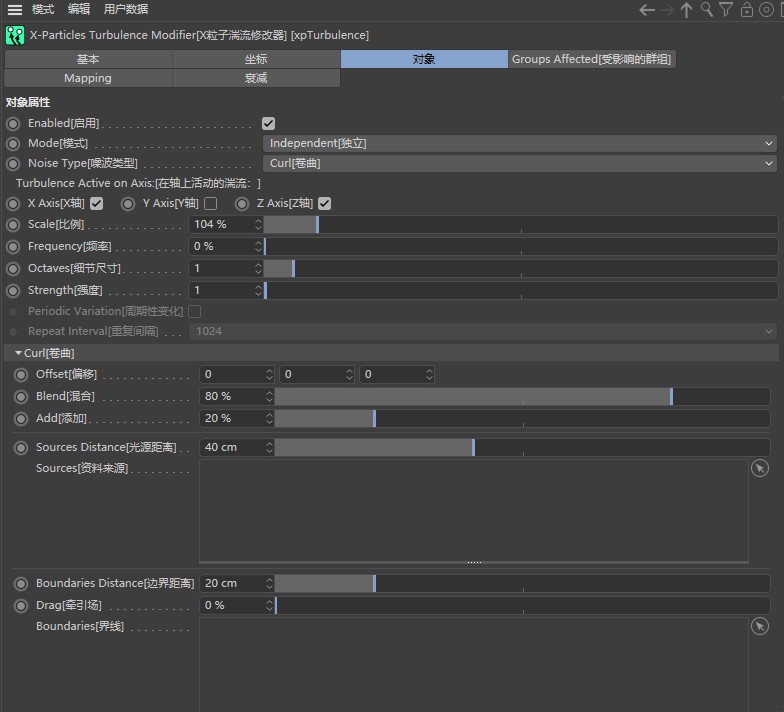Click the Z Axis keyframe dot
Screen dimensions: 784x712
(242, 204)
